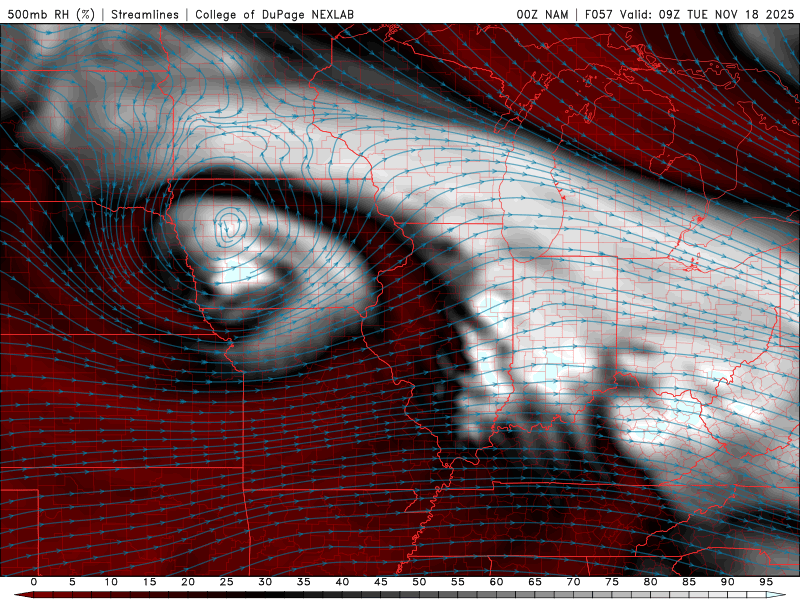
Task: Click the '0' colorbar label
Action: click(34, 582)
